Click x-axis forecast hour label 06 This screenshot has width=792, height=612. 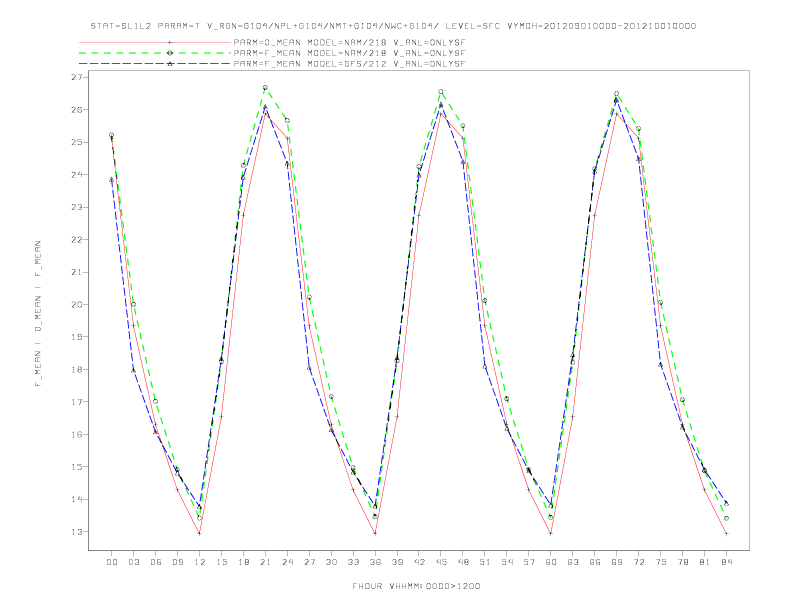(x=156, y=562)
